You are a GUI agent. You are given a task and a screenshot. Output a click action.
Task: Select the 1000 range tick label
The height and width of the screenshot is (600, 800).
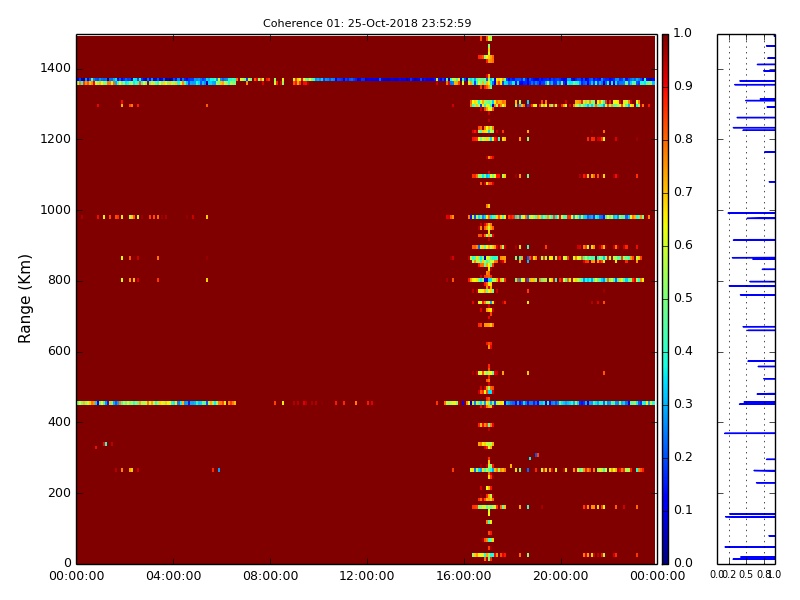[56, 210]
